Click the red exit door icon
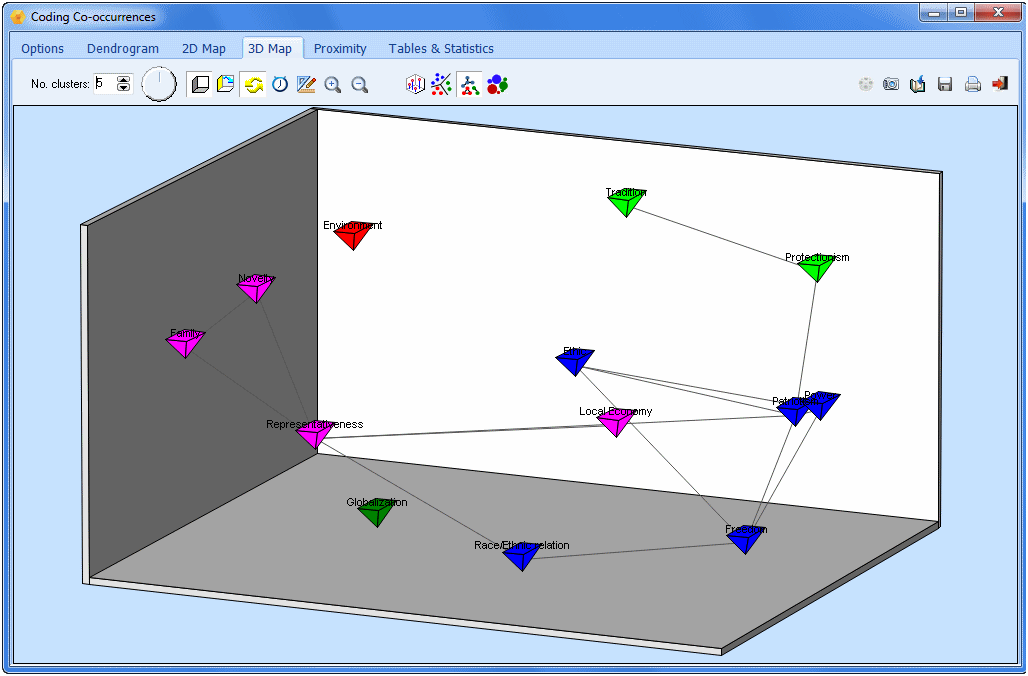The height and width of the screenshot is (676, 1028). [x=999, y=85]
